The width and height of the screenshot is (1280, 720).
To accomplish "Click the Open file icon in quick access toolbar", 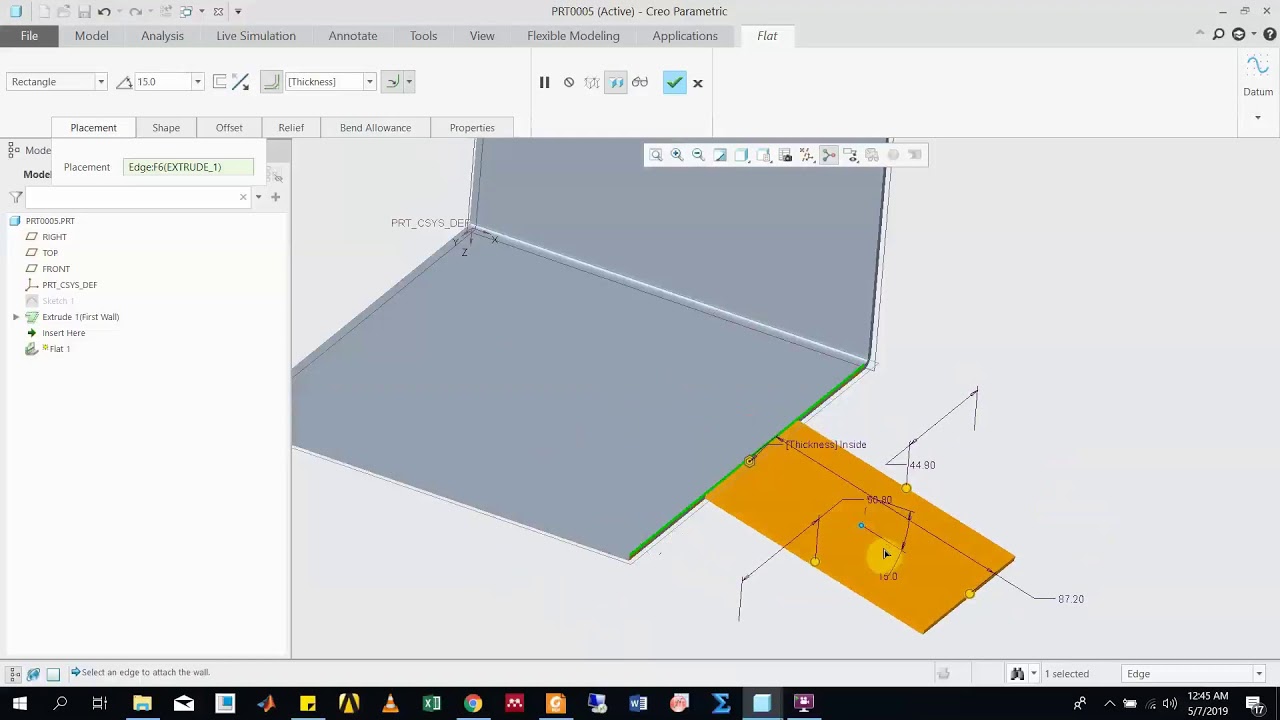I will [63, 12].
